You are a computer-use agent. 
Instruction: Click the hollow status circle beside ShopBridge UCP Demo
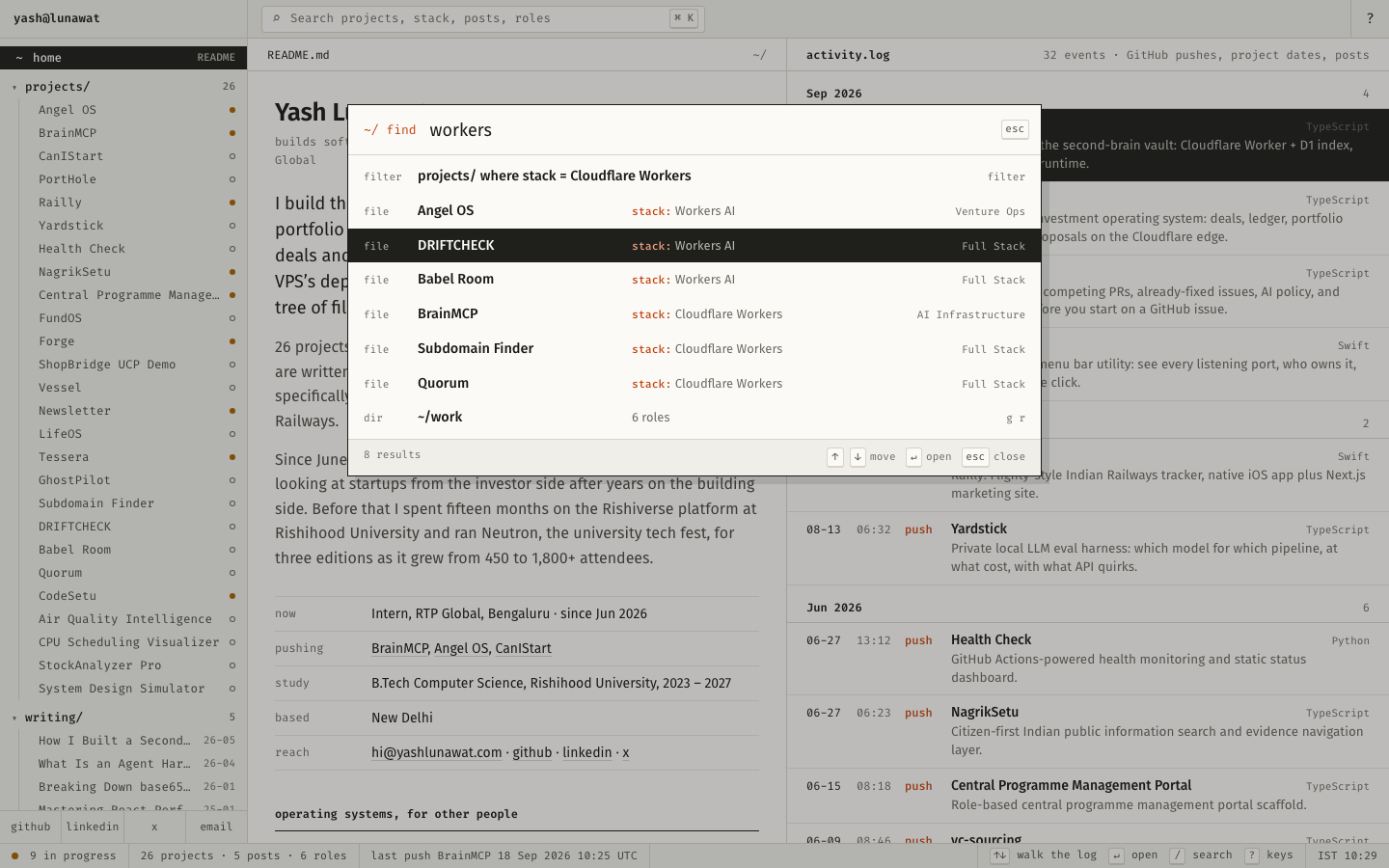click(x=232, y=365)
